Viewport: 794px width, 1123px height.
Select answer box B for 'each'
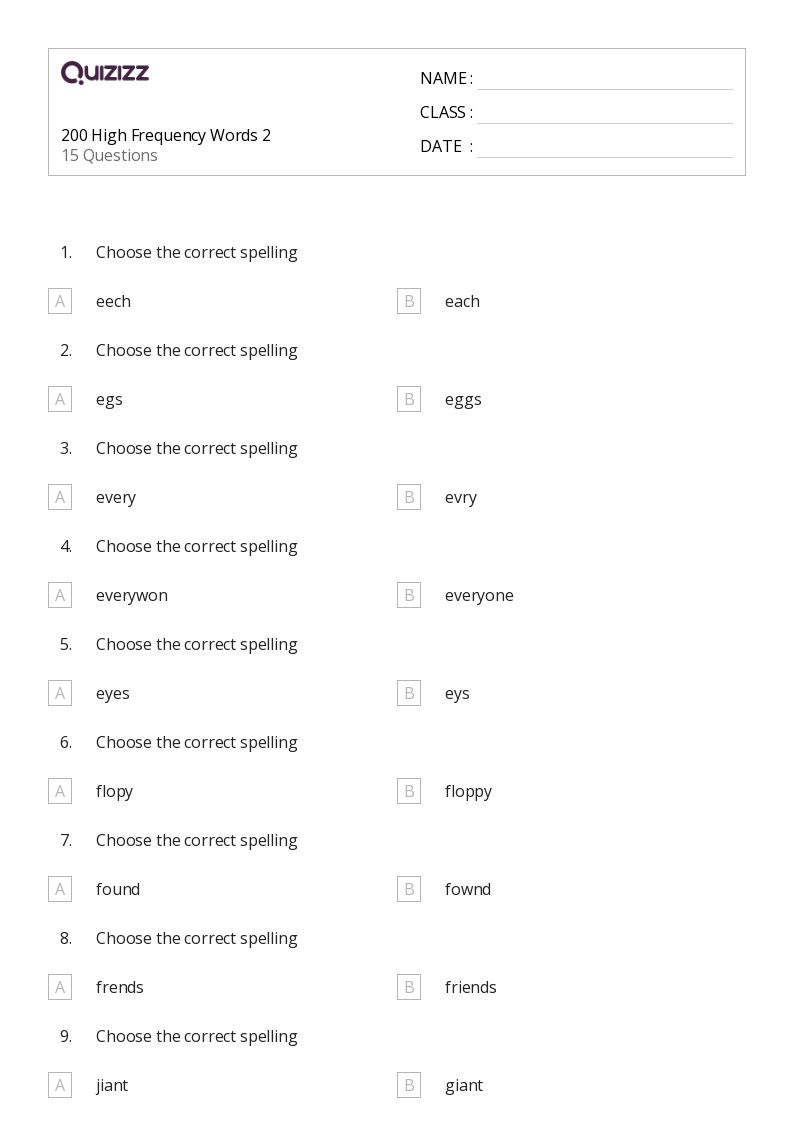tap(409, 301)
